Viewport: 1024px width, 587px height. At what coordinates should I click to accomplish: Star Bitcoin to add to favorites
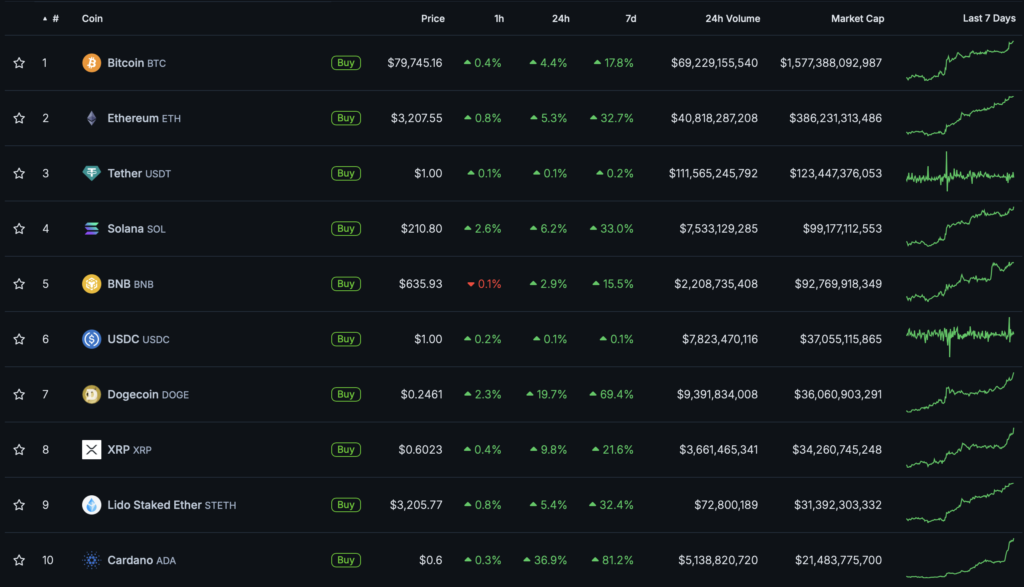19,63
